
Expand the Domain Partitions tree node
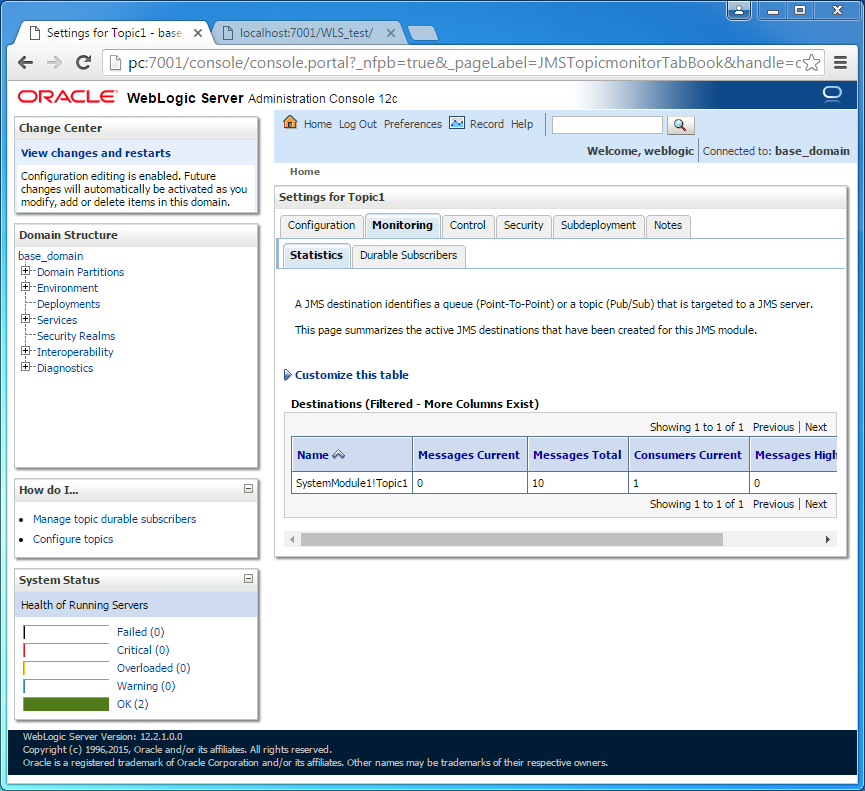pyautogui.click(x=25, y=271)
